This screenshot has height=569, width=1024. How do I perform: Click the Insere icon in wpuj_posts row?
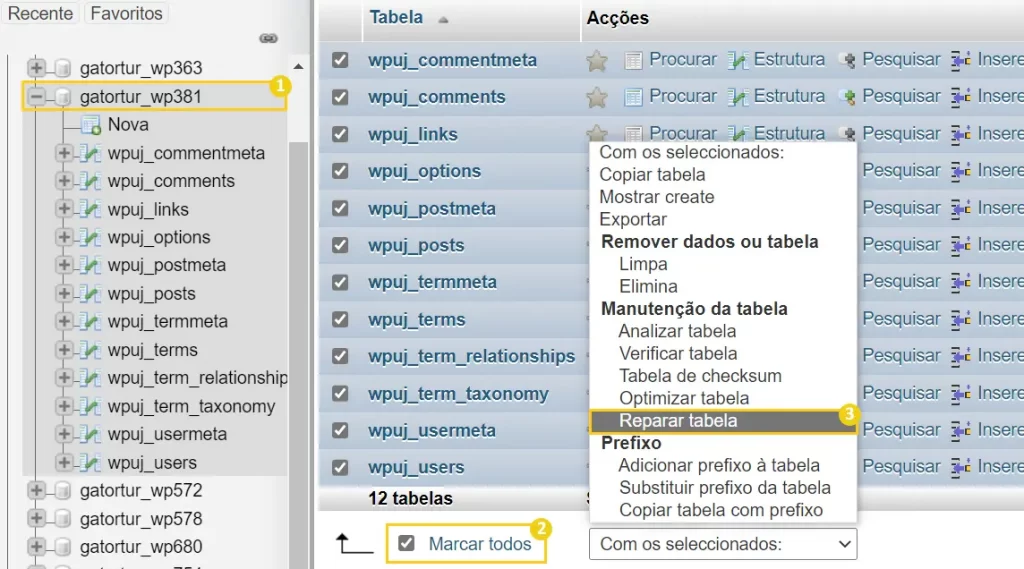[961, 246]
